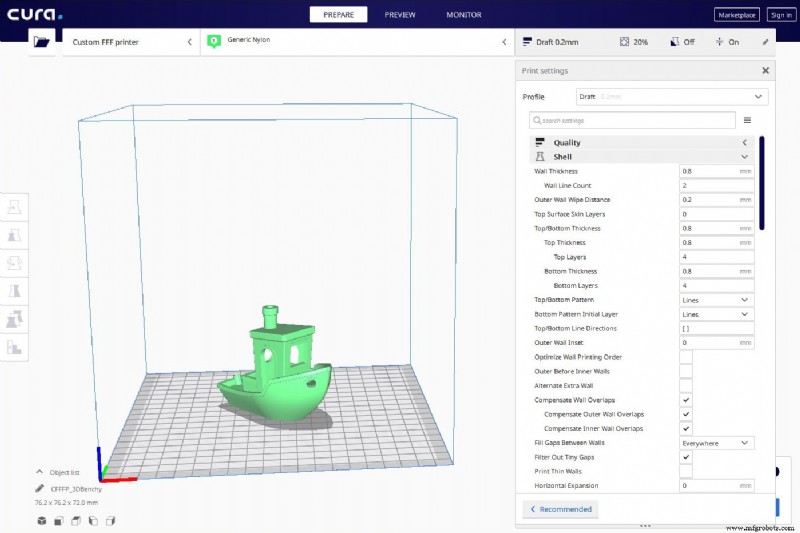Viewport: 800px width, 533px height.
Task: Switch to left view cube icon
Action: [x=93, y=521]
